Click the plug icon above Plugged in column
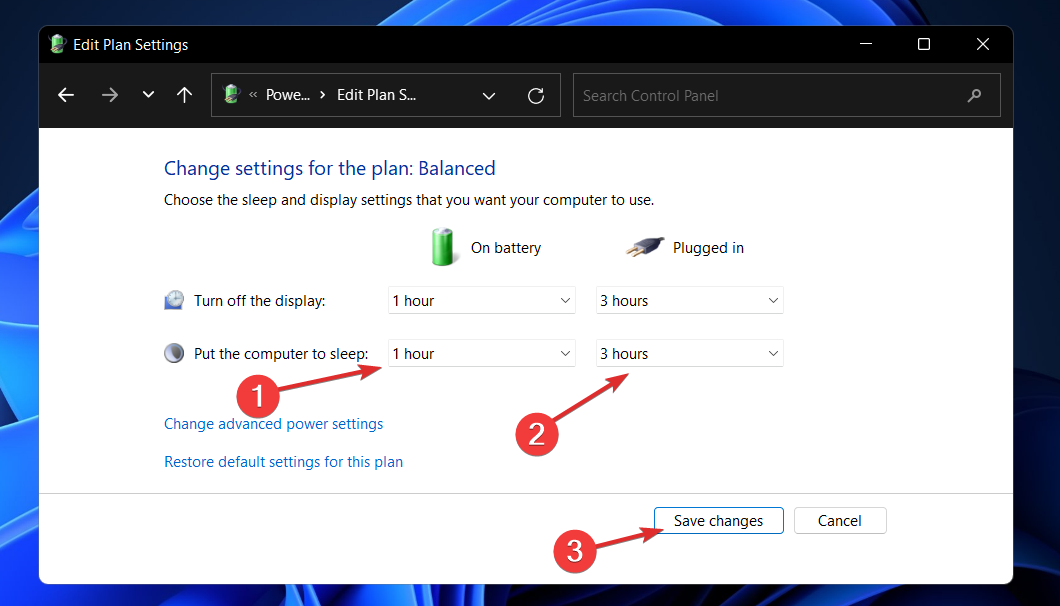Screen dimensions: 1060x606 click(x=646, y=247)
